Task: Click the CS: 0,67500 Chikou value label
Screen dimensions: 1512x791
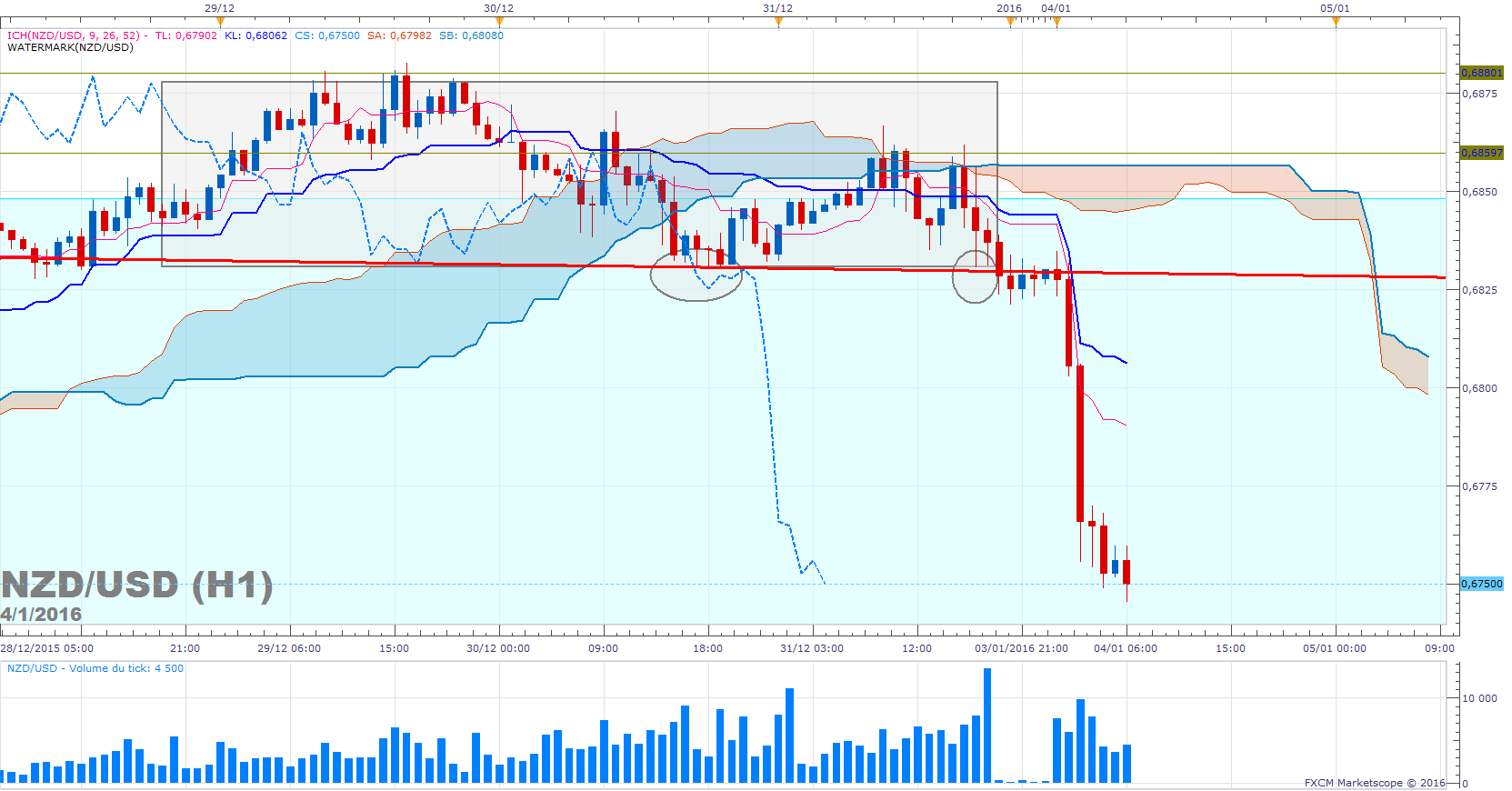Action: click(x=327, y=35)
